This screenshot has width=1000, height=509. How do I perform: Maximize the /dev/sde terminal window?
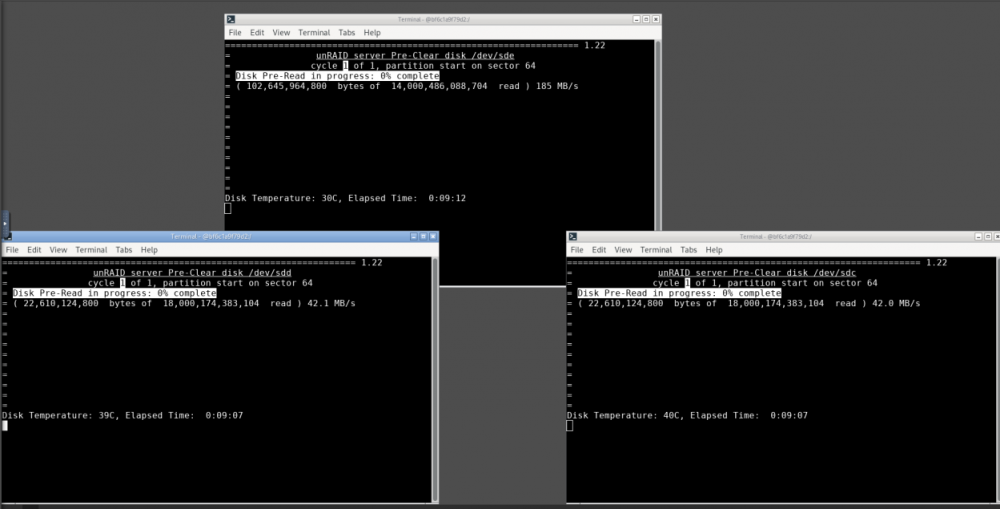pos(645,19)
